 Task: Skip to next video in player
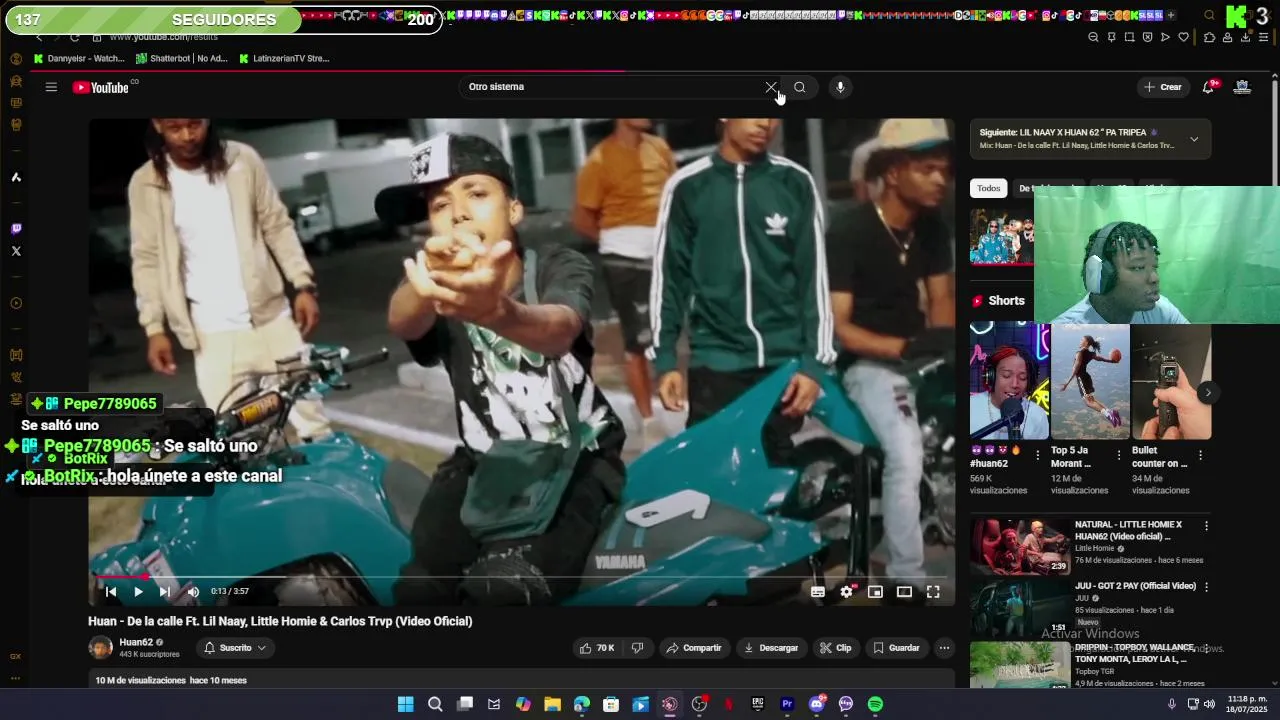pos(165,592)
